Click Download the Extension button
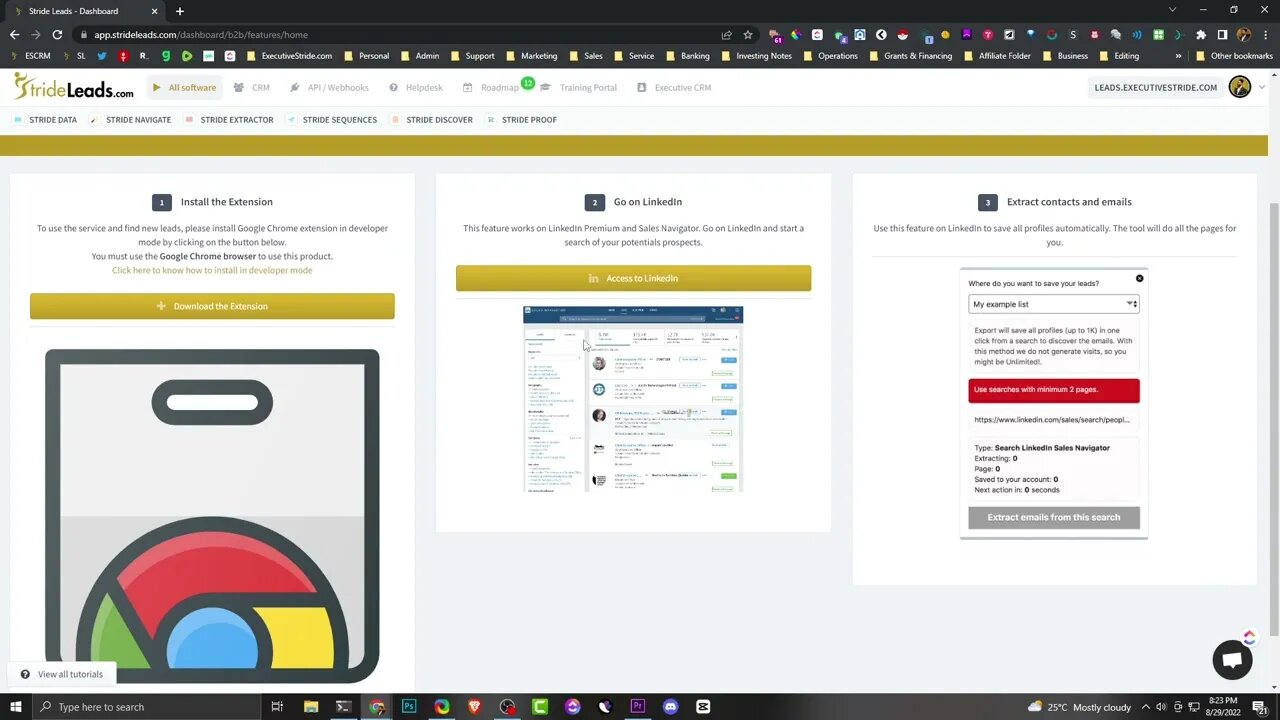This screenshot has width=1280, height=720. pos(212,306)
